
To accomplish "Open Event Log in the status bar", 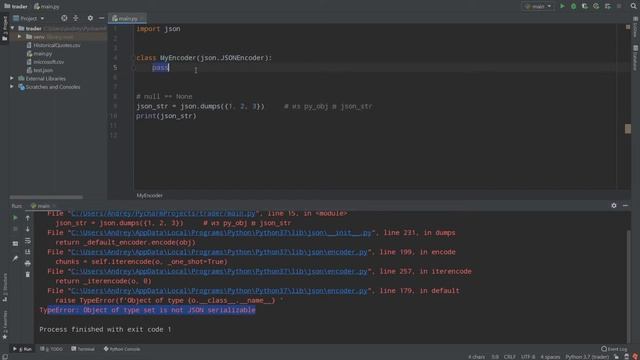I will tap(614, 349).
